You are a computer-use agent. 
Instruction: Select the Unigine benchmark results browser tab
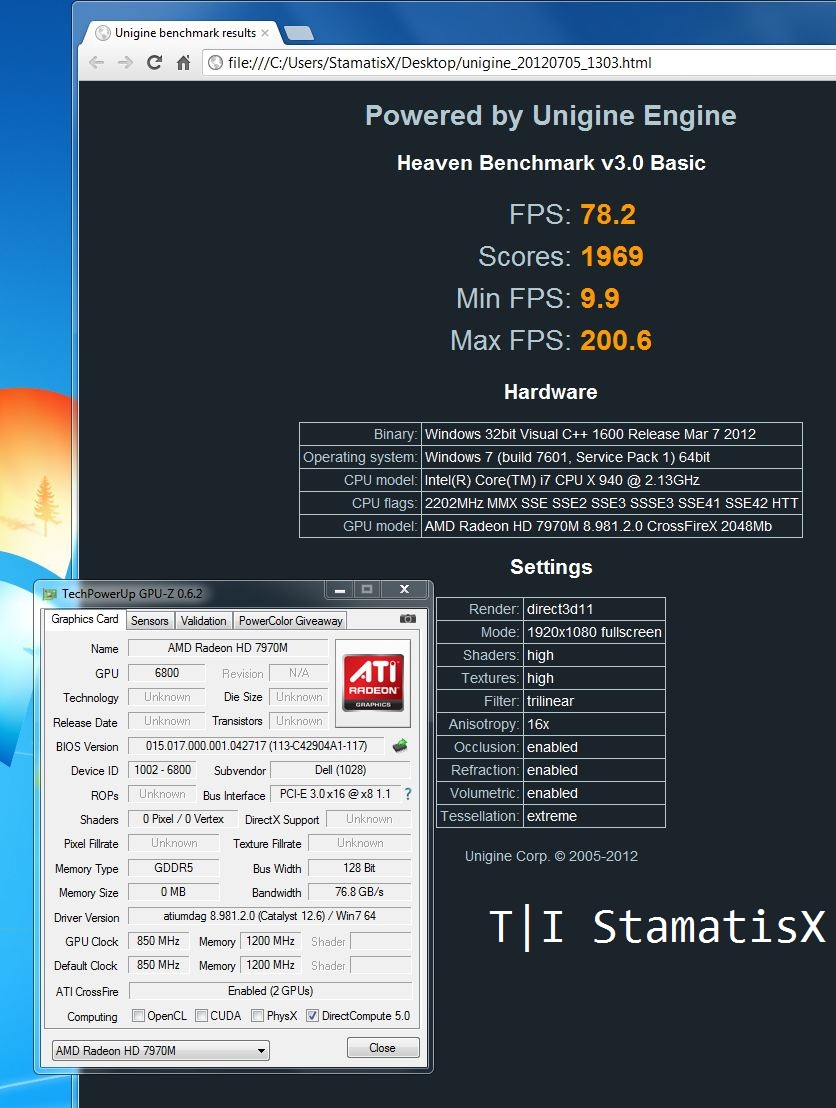pos(185,33)
